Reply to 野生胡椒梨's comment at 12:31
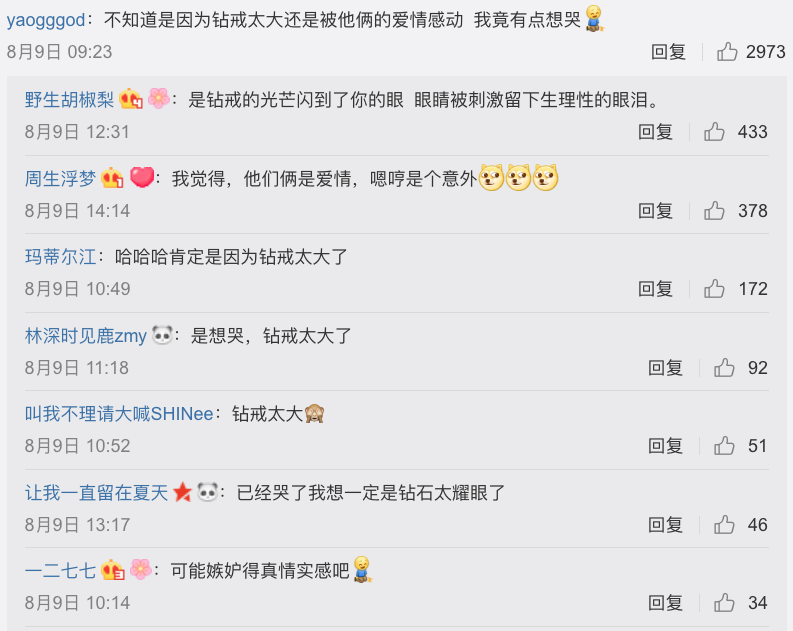793x631 pixels. [x=655, y=131]
